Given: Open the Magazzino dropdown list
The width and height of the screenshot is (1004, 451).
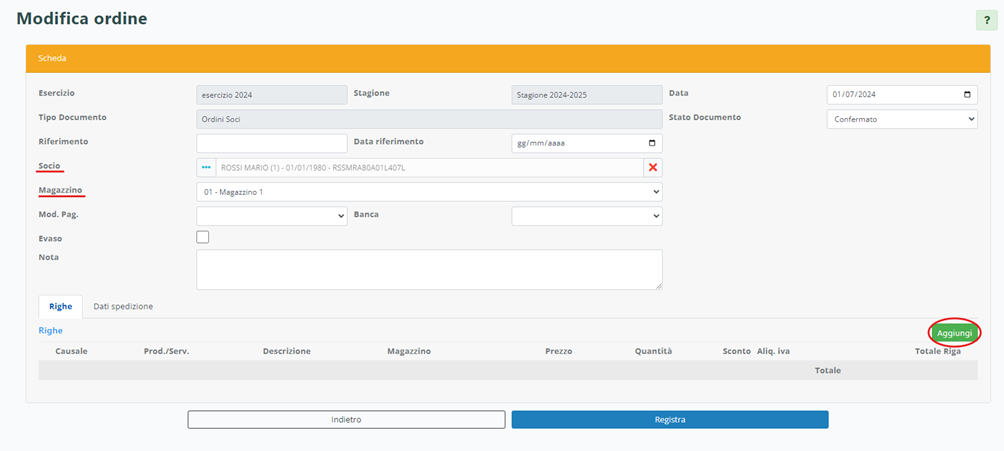Looking at the screenshot, I should (x=429, y=191).
